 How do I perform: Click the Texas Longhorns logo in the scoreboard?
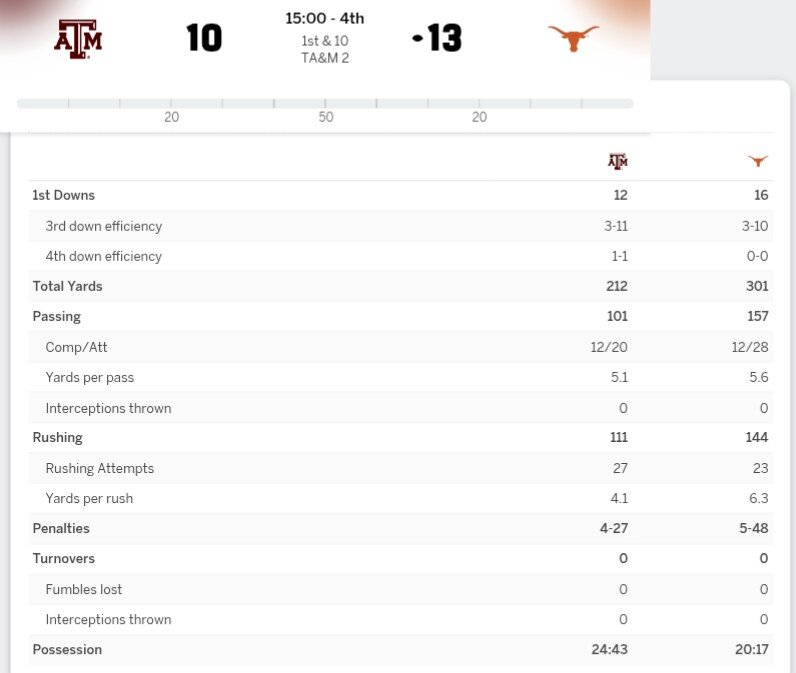coord(574,39)
